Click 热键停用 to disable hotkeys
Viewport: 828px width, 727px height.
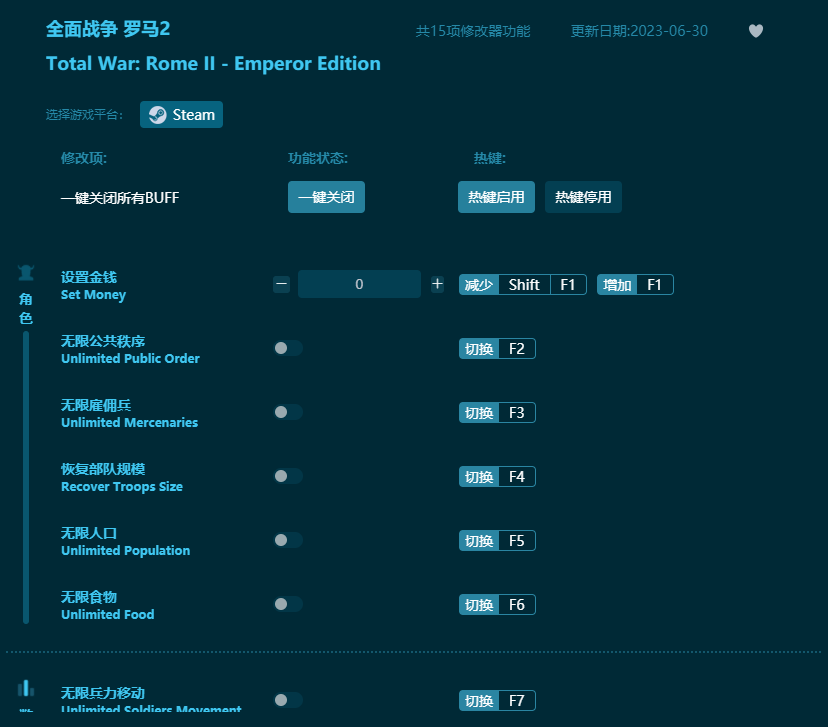pos(583,197)
